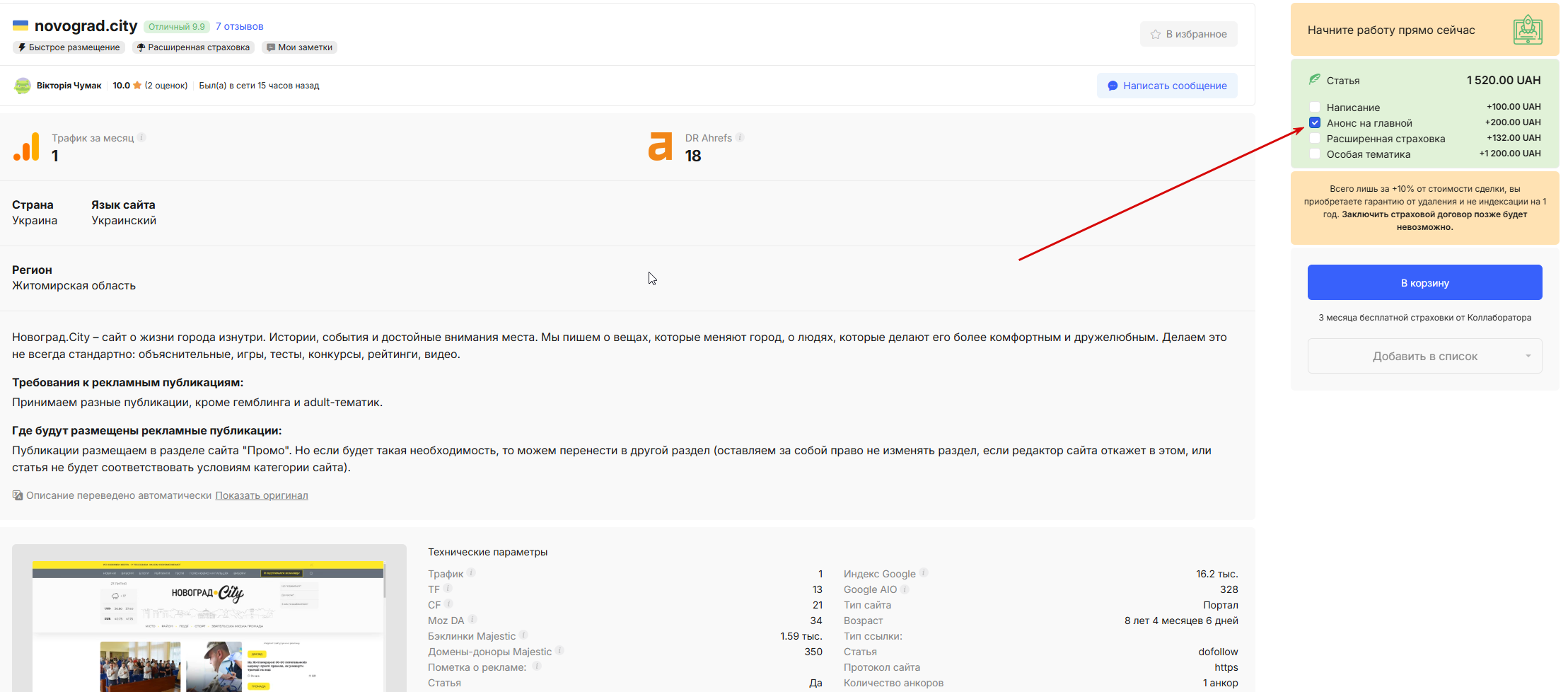The height and width of the screenshot is (692, 1568).
Task: Enable the Написание checkbox
Action: pos(1315,108)
